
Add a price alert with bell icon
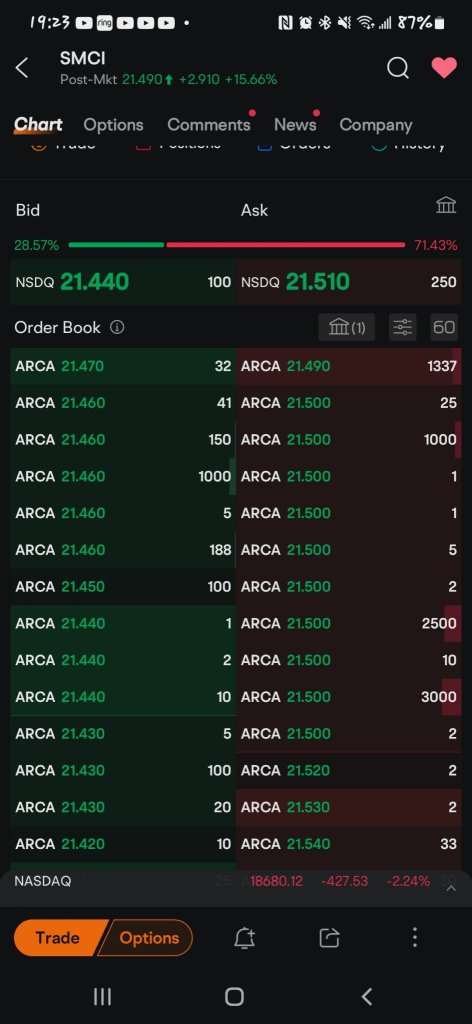click(x=245, y=938)
